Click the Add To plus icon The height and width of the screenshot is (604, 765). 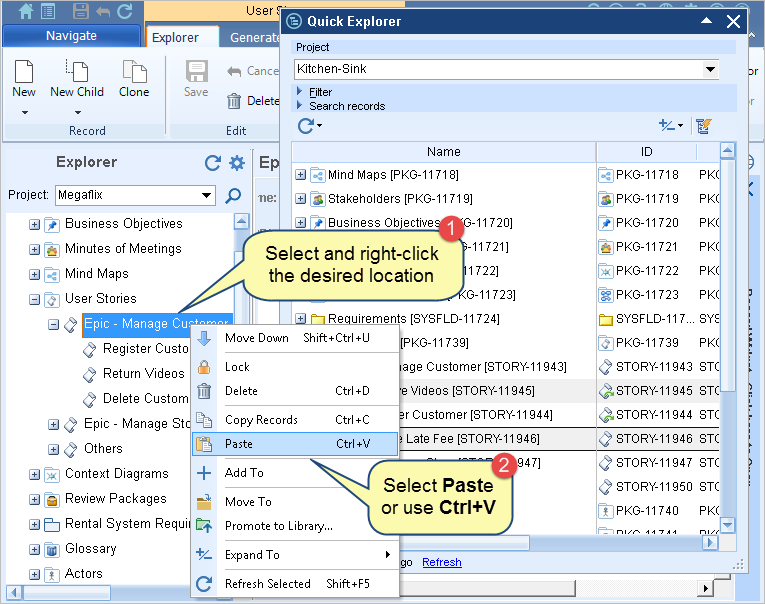click(x=204, y=473)
